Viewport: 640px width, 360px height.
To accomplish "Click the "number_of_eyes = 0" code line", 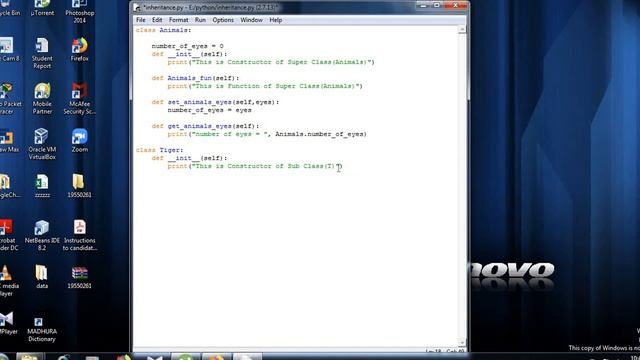I will click(x=187, y=46).
